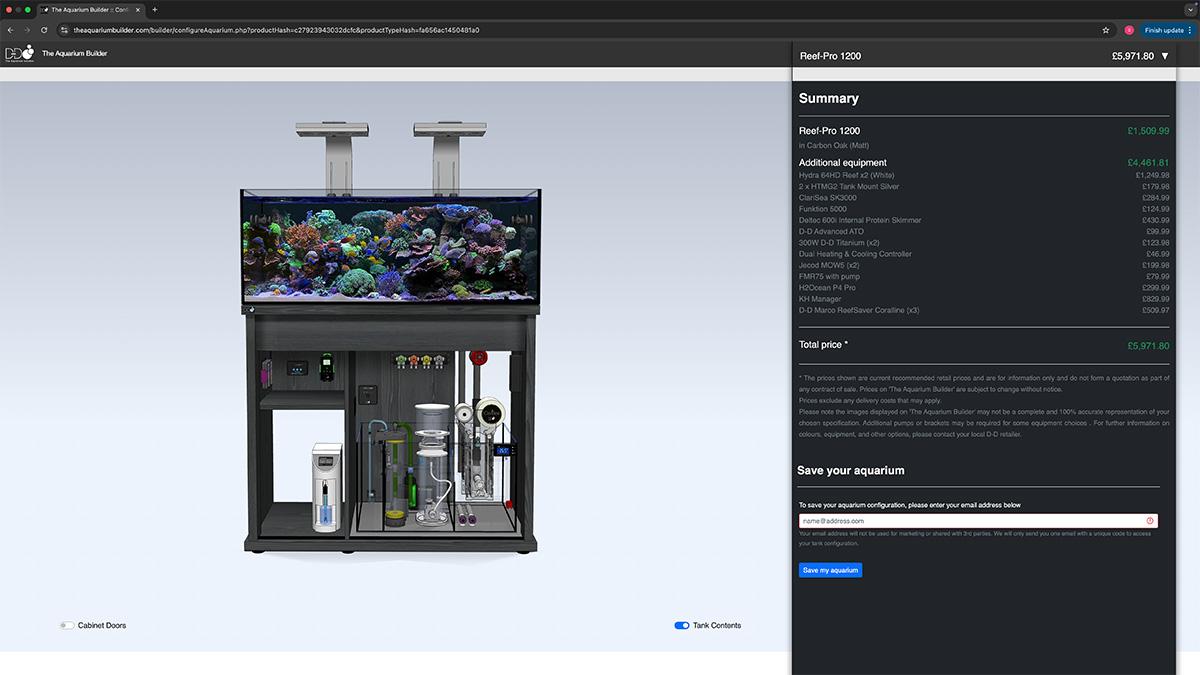Click the red warning icon in email field
1200x675 pixels.
pyautogui.click(x=1150, y=521)
